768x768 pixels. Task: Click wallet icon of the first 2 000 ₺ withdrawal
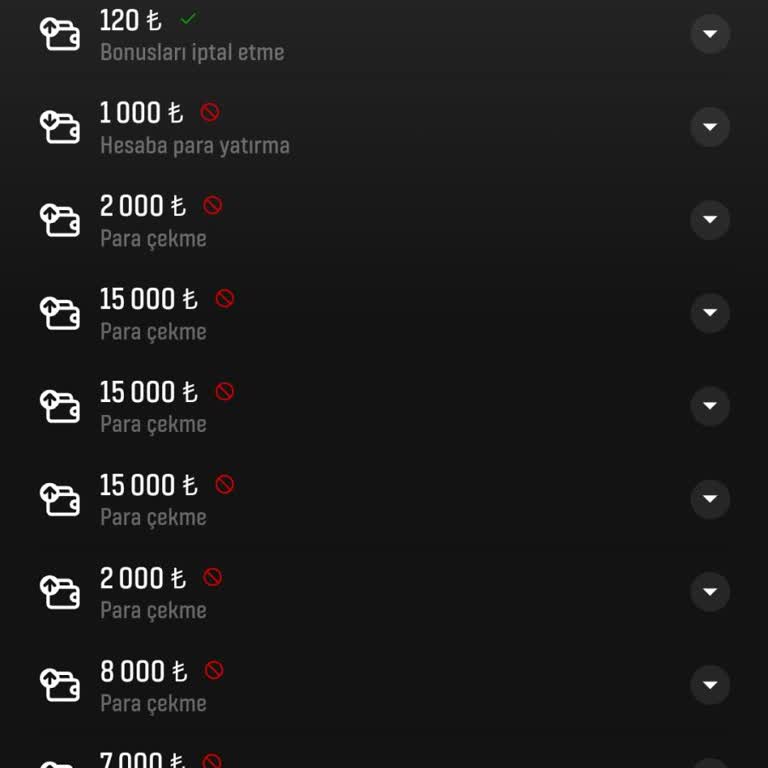click(x=59, y=220)
